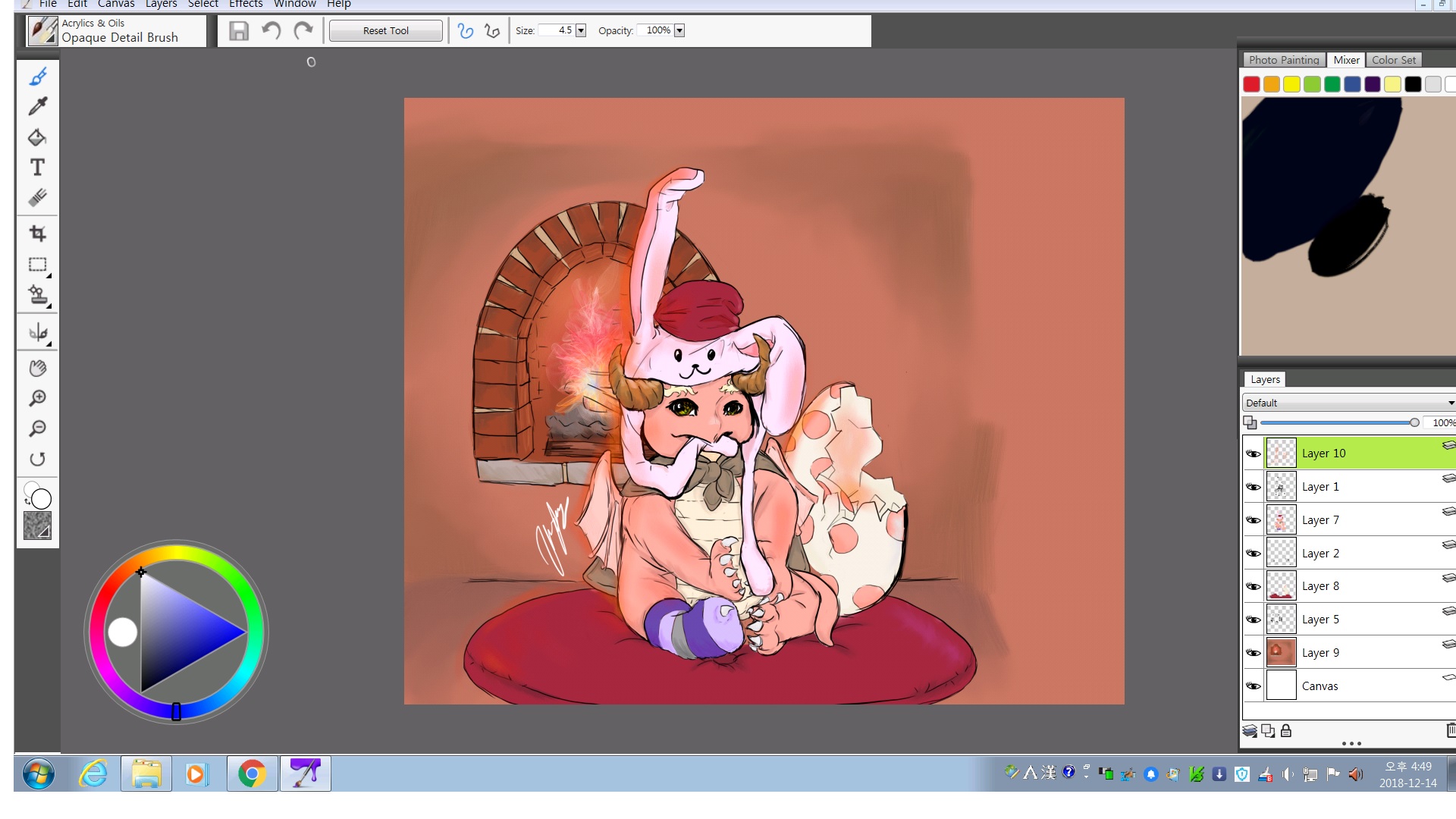This screenshot has width=1456, height=819.
Task: Open the Opacity dropdown arrow
Action: tap(679, 30)
